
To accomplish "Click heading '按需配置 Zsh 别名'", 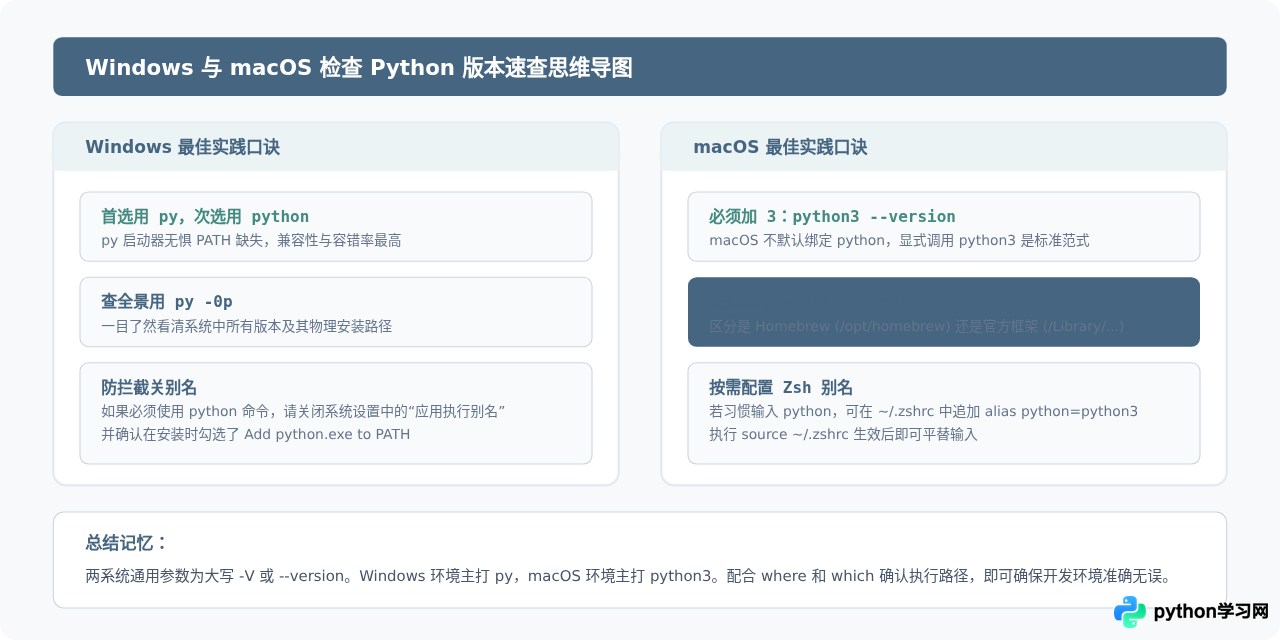I will pos(781,387).
